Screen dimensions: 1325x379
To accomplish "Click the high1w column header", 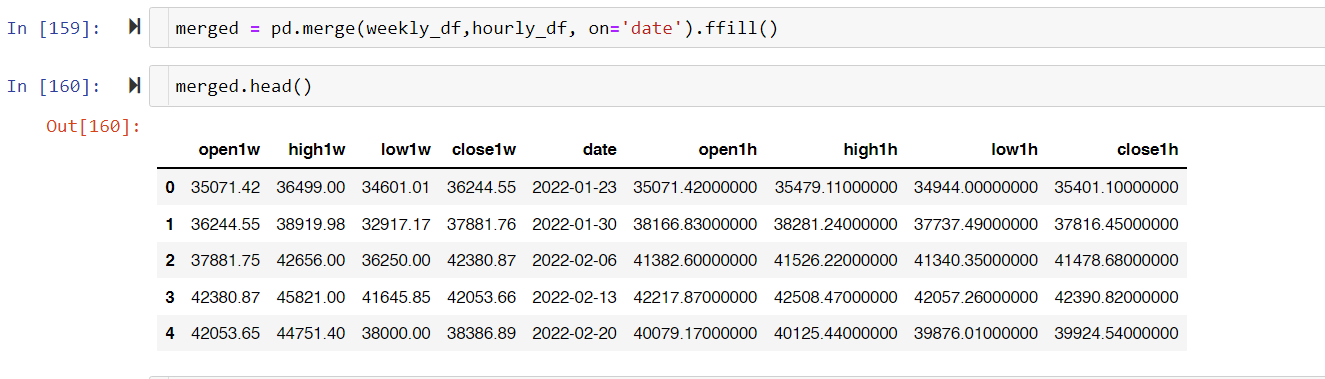I will 316,150.
